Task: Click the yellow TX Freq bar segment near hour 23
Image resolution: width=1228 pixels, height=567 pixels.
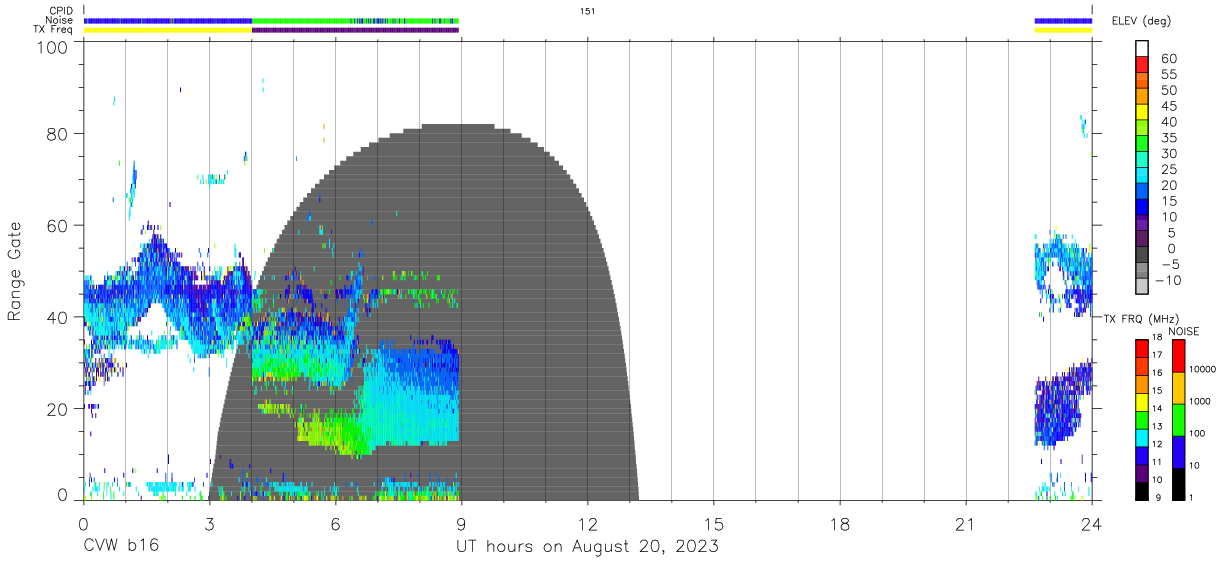Action: point(1063,30)
